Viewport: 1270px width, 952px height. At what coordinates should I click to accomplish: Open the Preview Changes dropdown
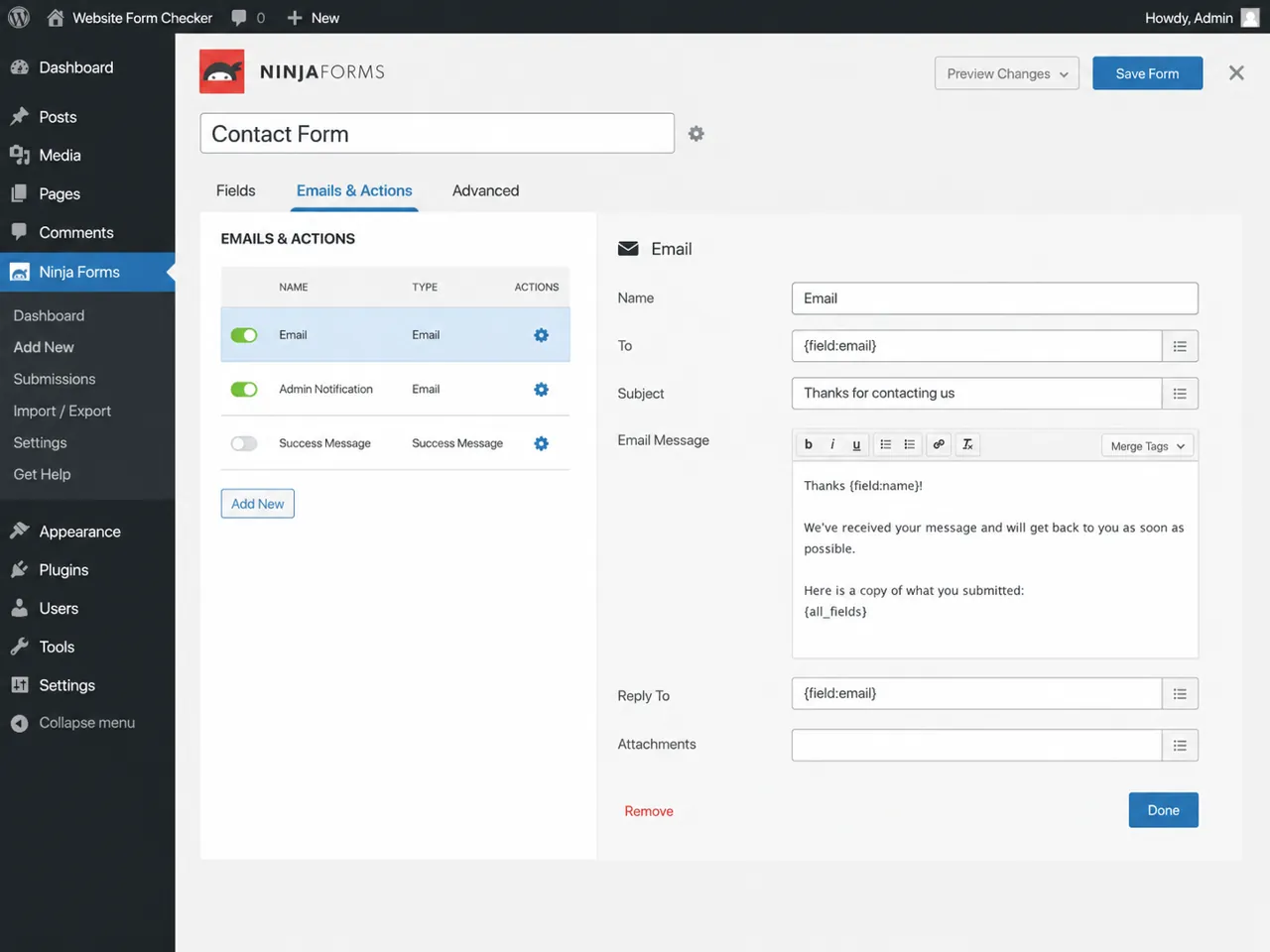coord(1007,73)
